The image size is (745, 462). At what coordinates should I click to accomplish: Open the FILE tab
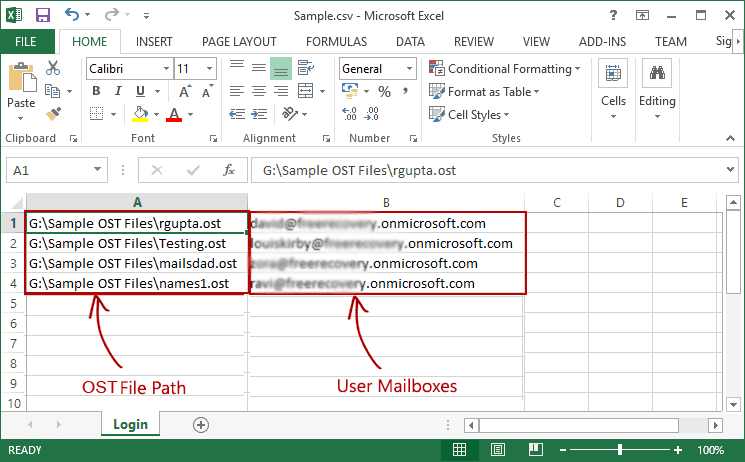[x=26, y=42]
